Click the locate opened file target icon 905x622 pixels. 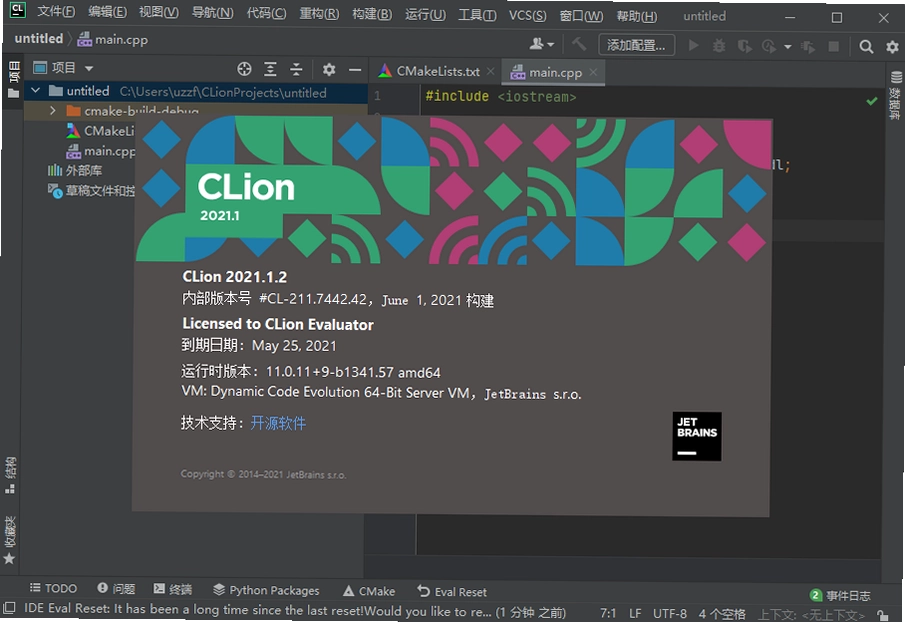[244, 69]
